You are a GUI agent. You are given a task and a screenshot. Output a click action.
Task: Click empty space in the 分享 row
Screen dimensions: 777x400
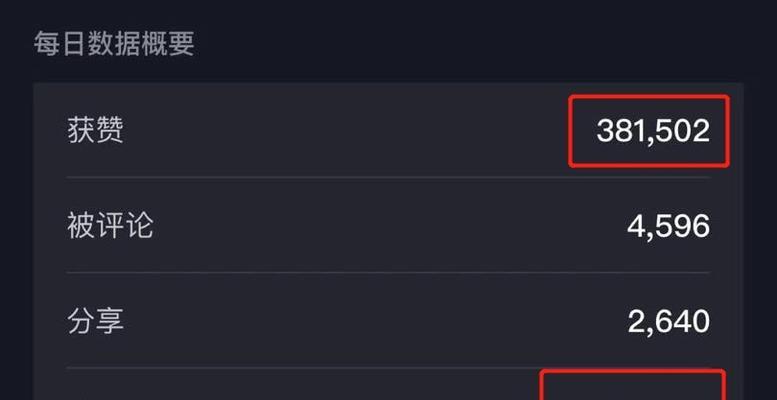coord(372,322)
